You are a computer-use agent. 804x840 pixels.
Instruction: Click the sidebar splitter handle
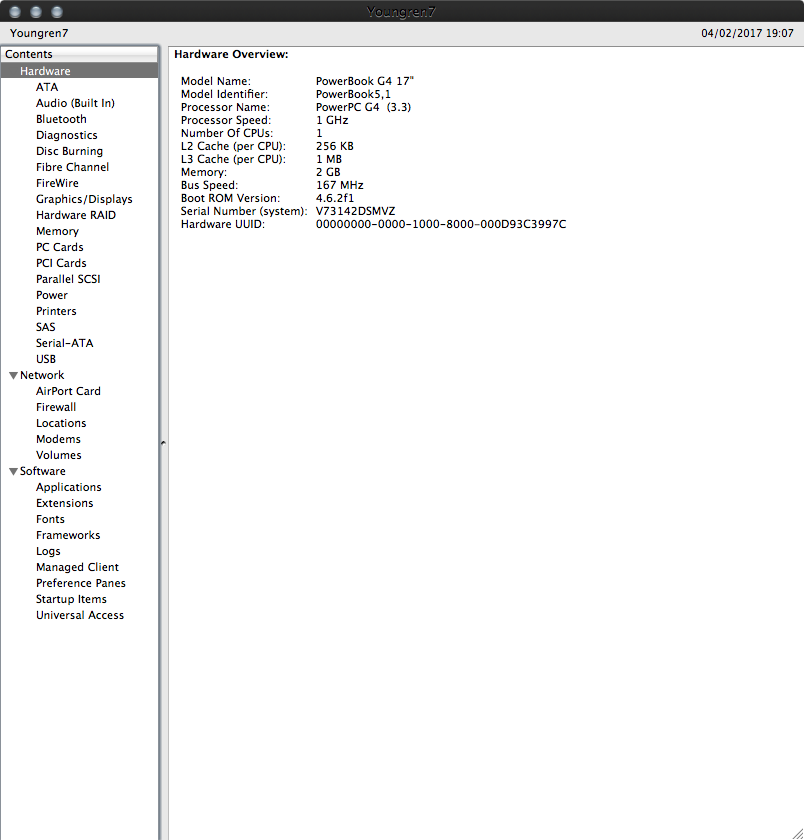click(x=163, y=443)
